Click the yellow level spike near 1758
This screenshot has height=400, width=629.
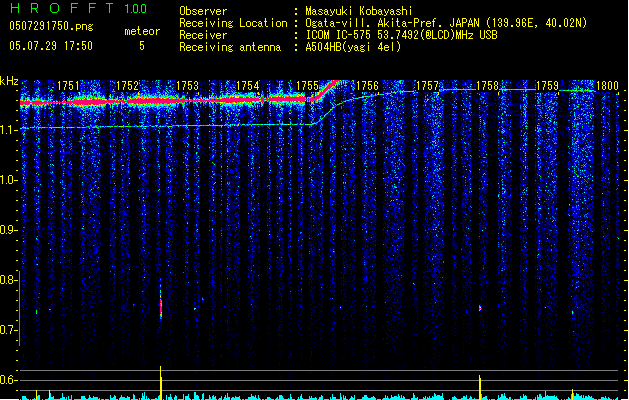click(479, 387)
